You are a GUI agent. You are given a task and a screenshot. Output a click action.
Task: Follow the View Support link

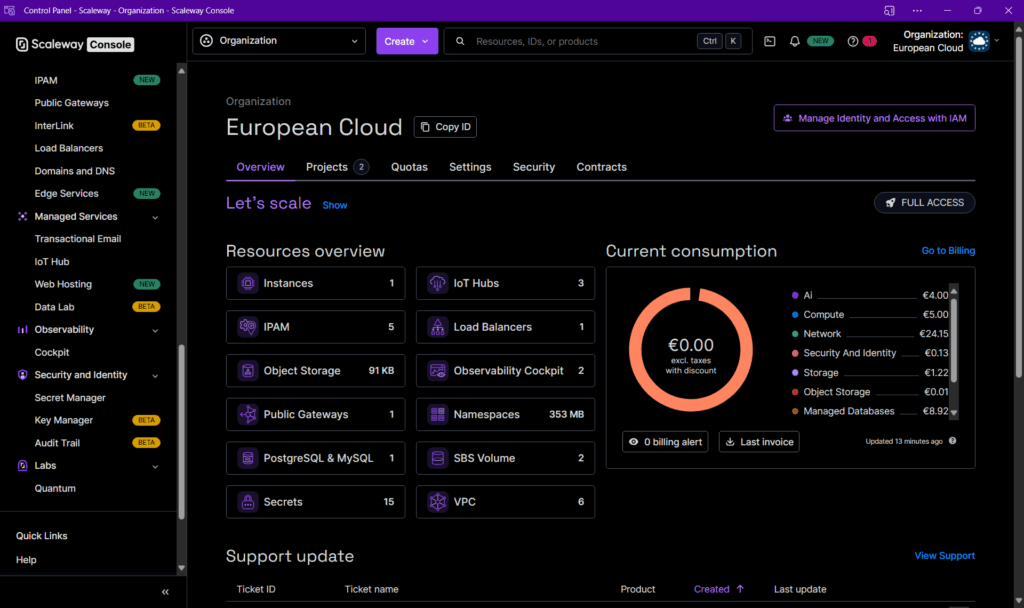[x=944, y=556]
